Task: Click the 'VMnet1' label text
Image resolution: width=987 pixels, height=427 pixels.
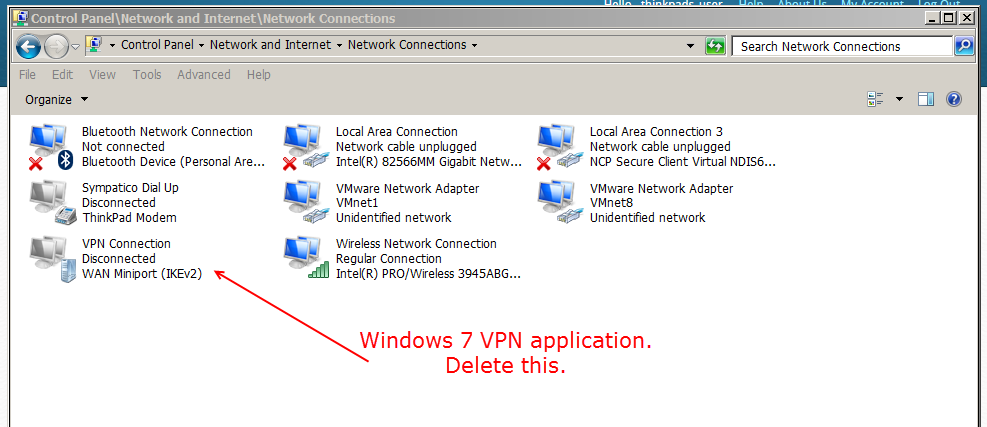Action: [357, 203]
